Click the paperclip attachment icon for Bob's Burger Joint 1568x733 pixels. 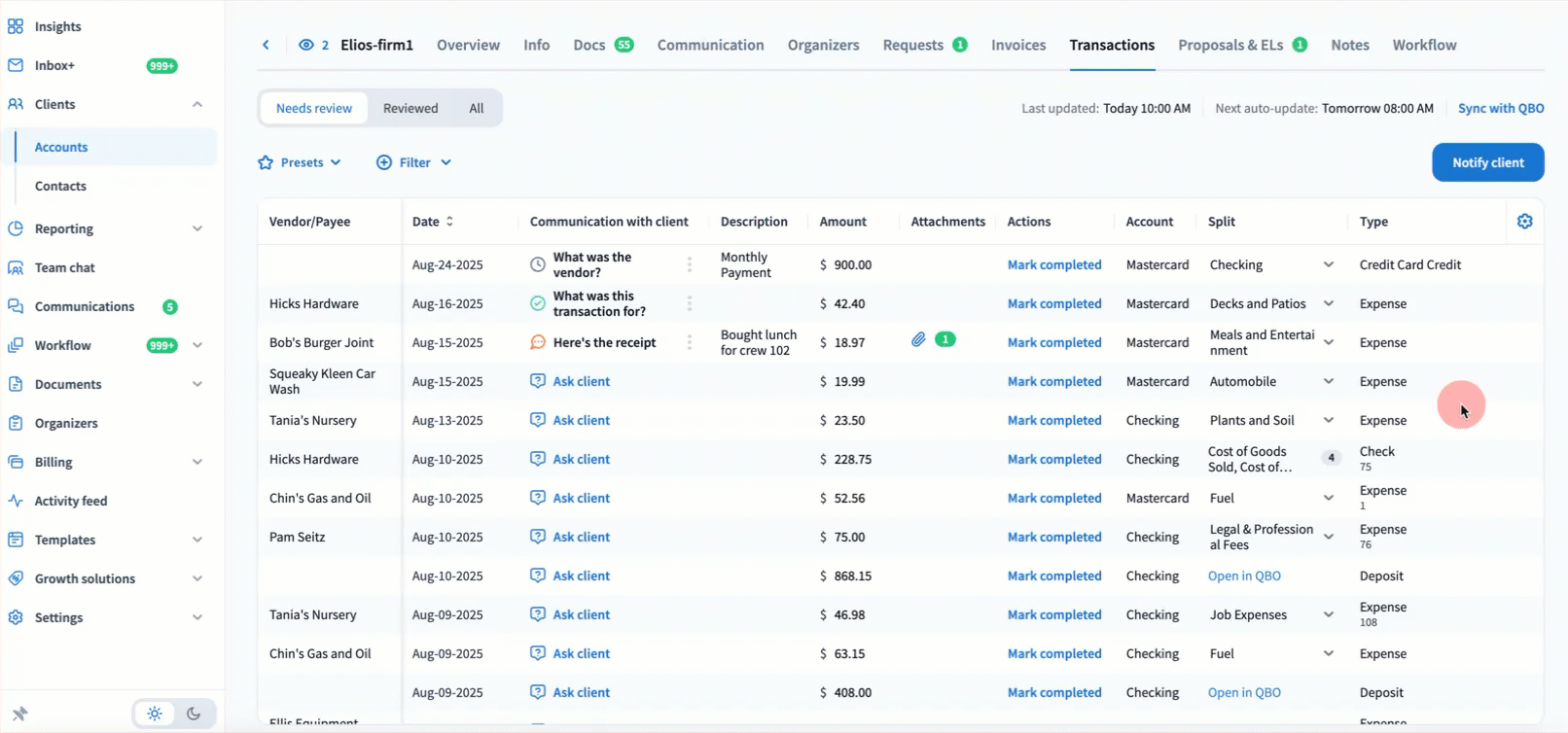918,340
